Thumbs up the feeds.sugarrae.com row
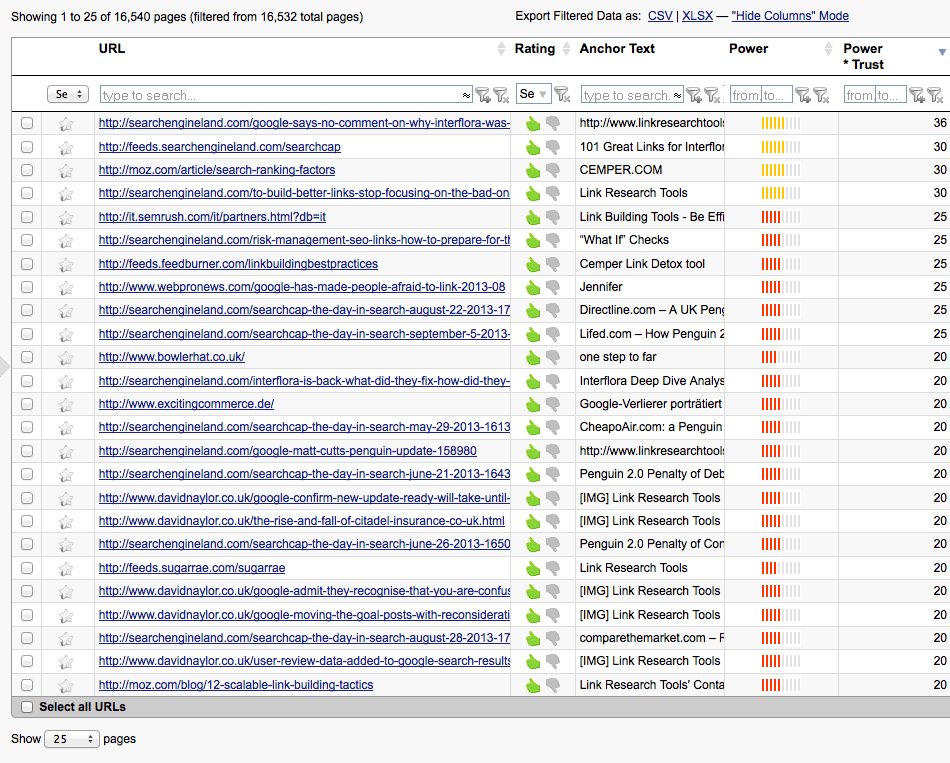This screenshot has width=950, height=763. point(533,568)
